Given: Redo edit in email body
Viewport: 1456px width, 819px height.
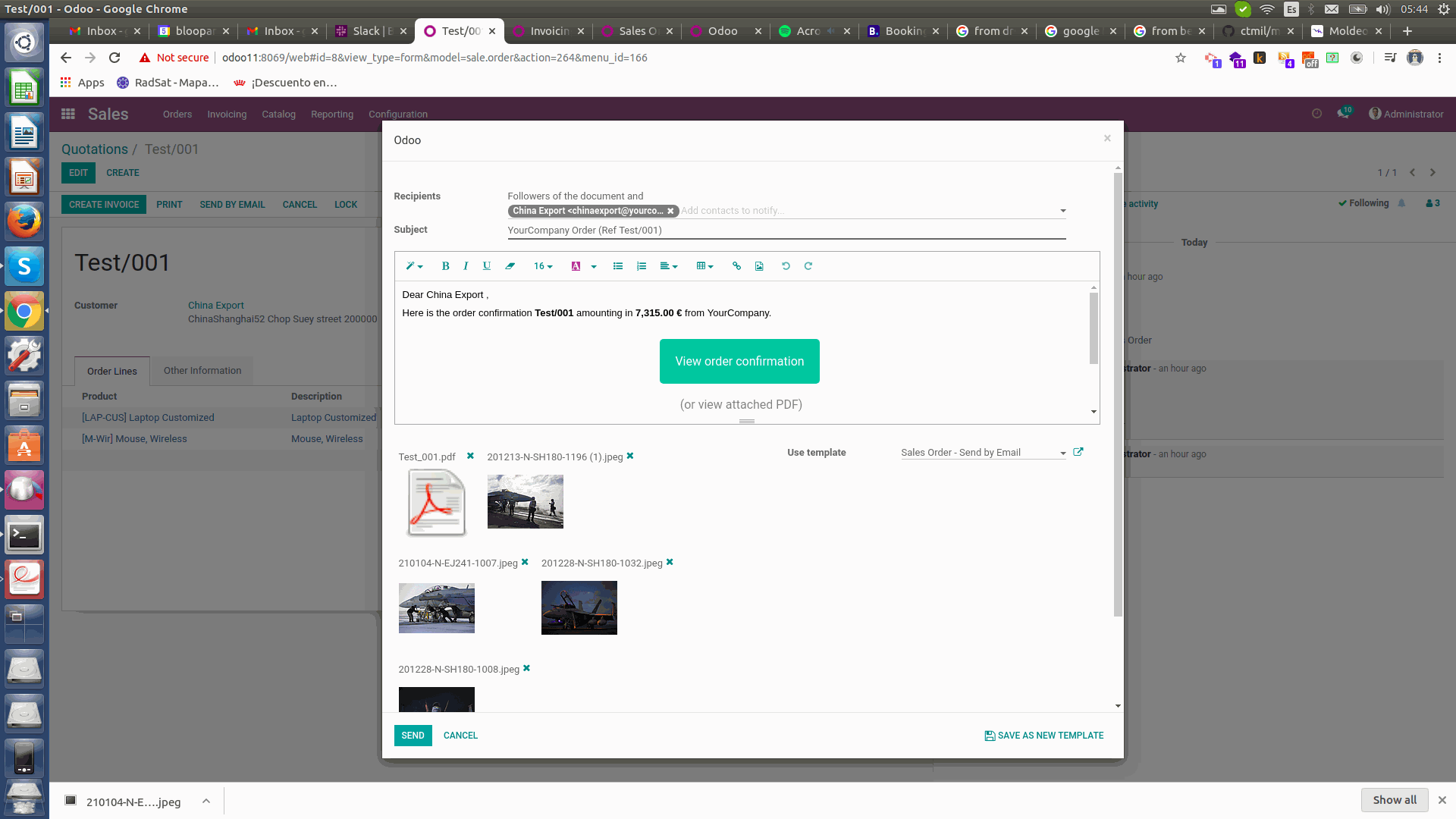Looking at the screenshot, I should tap(808, 266).
